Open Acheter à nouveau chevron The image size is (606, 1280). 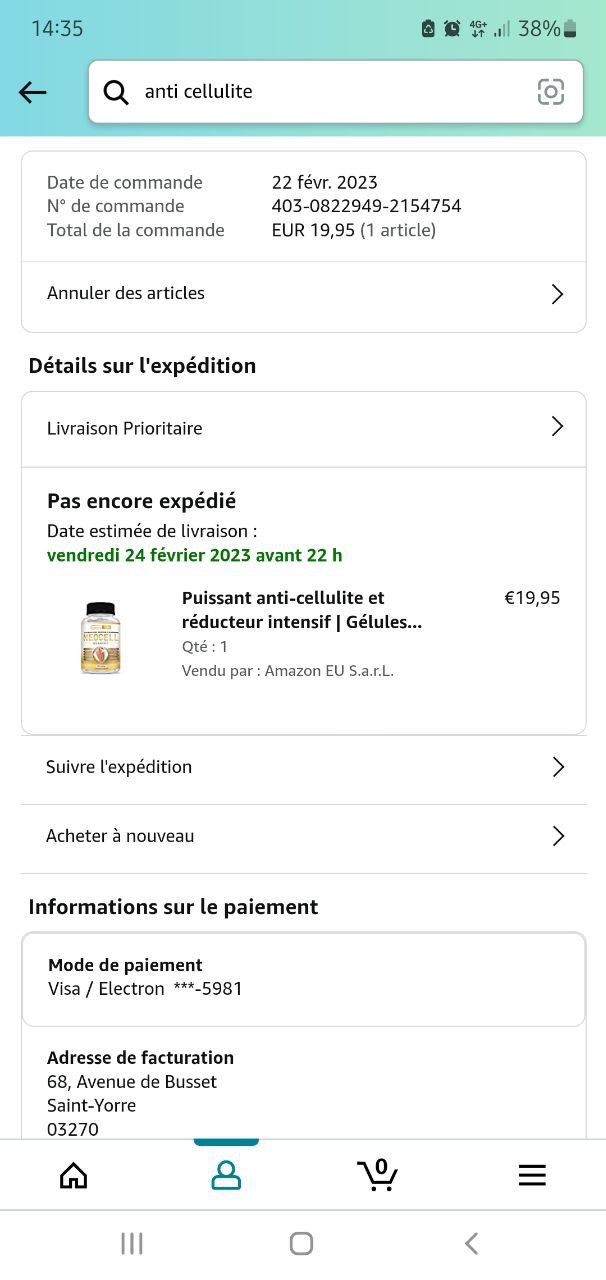point(558,836)
